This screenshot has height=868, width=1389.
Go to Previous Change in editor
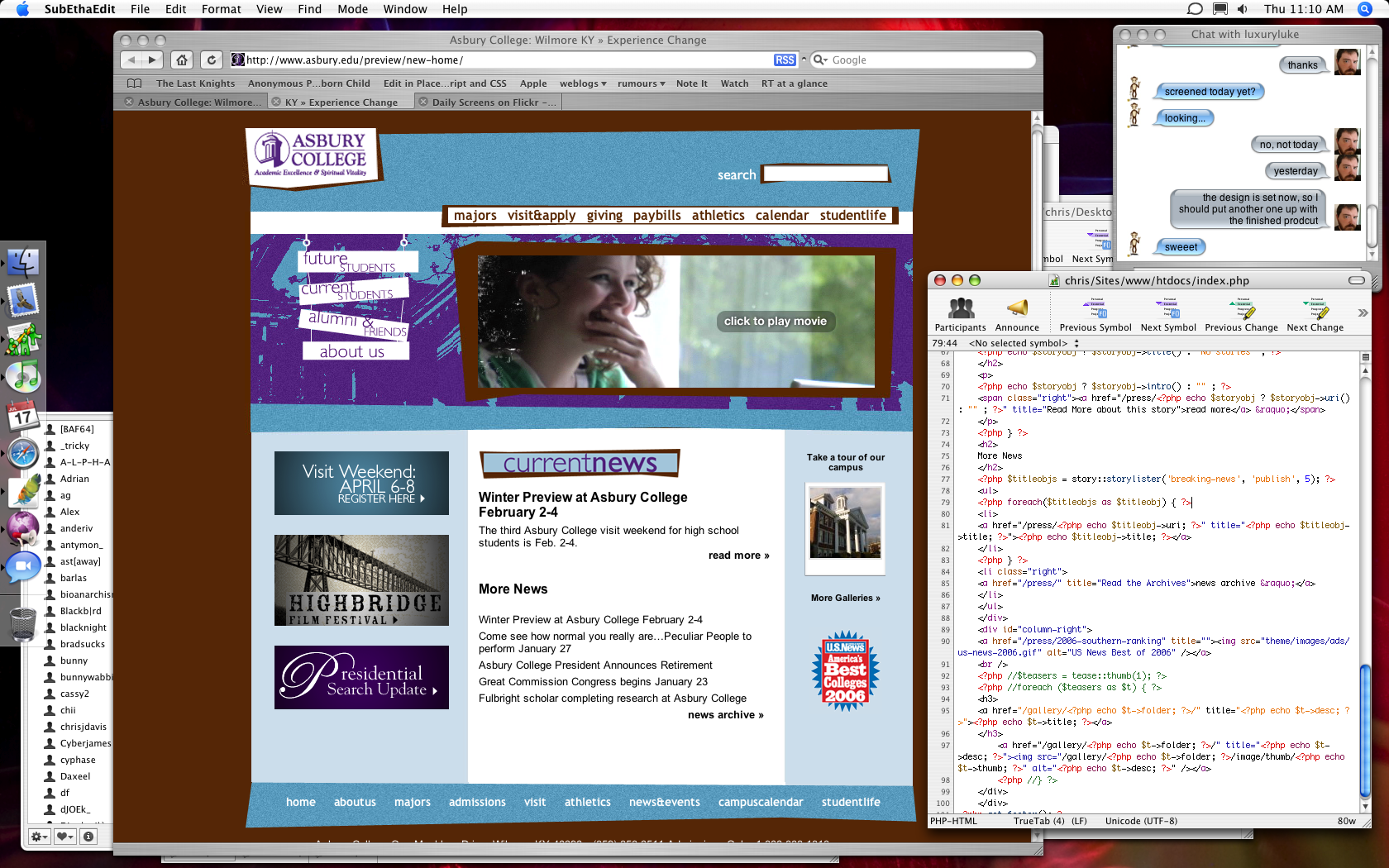point(1241,314)
